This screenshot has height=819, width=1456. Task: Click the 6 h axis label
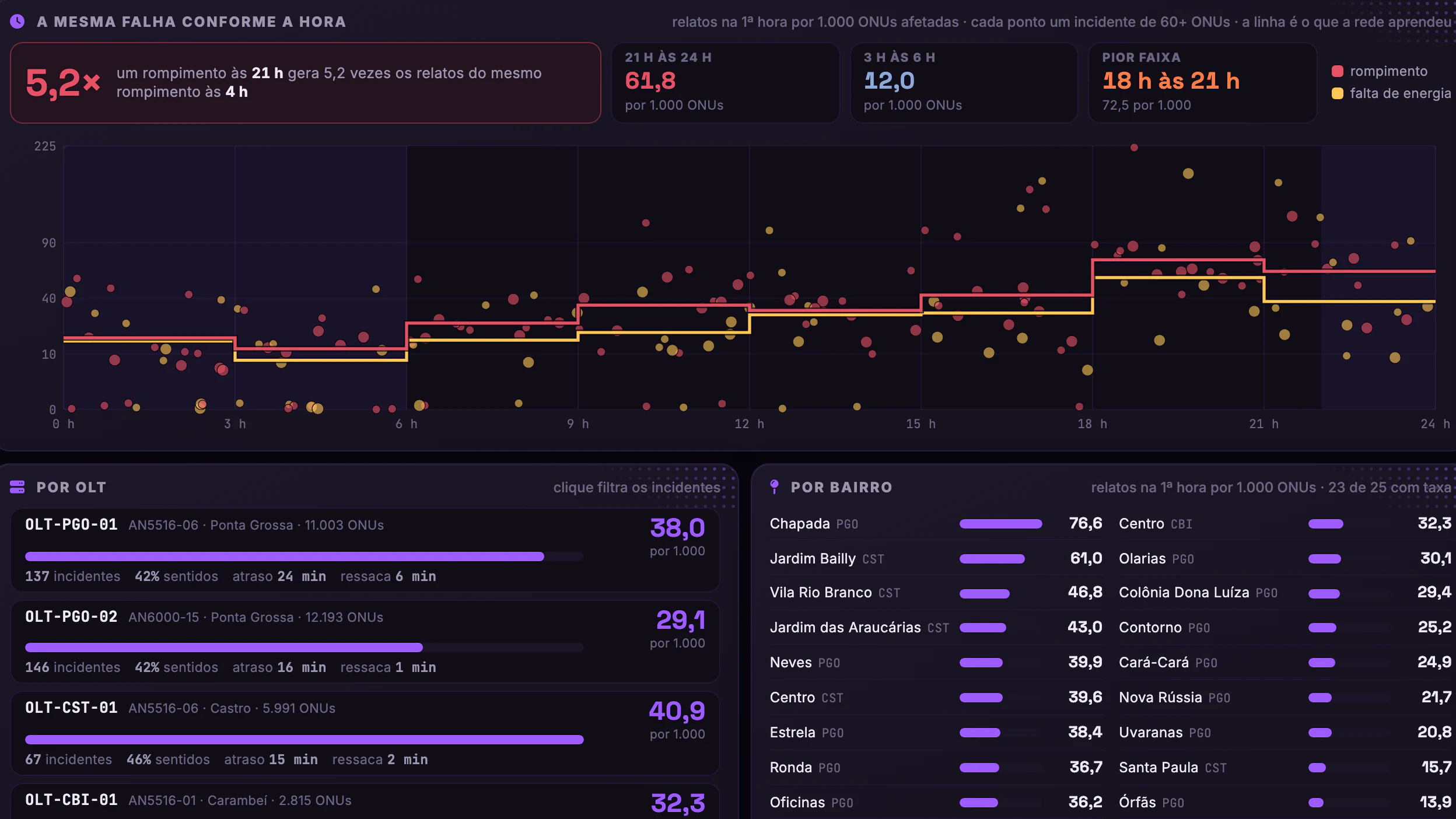click(406, 424)
